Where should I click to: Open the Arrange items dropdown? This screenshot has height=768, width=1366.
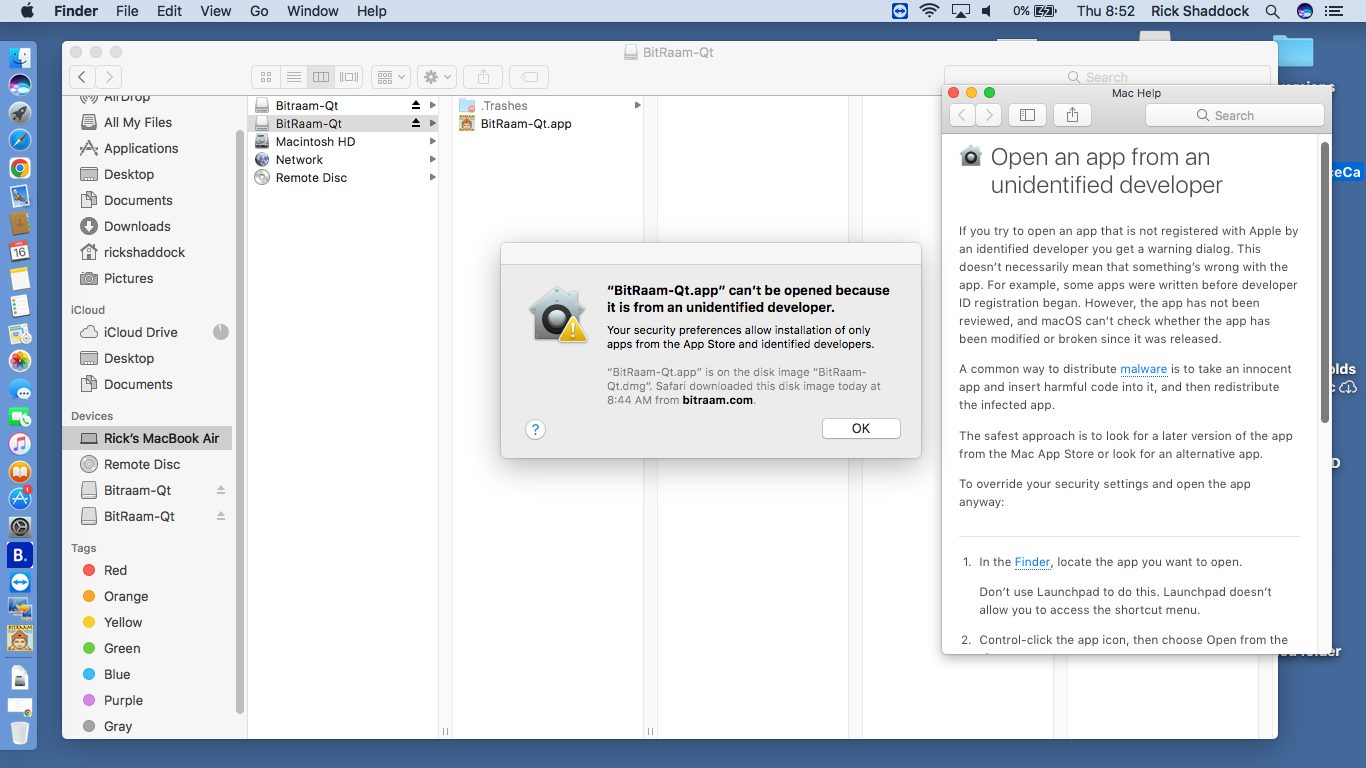pos(390,77)
